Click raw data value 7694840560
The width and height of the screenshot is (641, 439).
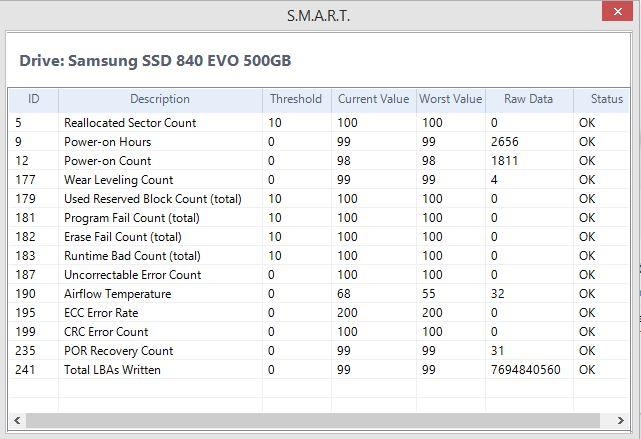pos(525,370)
